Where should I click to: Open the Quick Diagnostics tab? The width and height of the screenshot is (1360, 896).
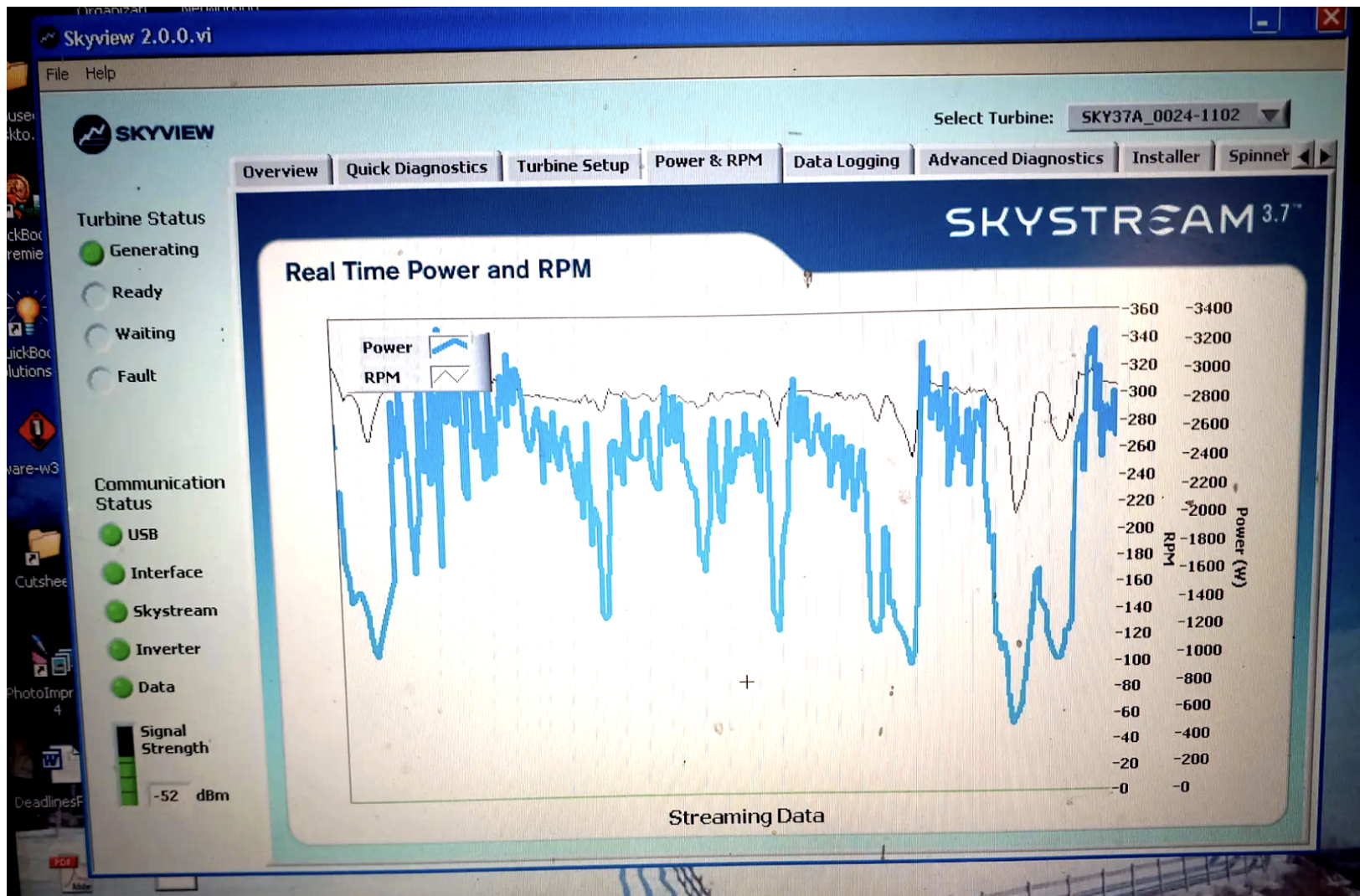pos(416,168)
